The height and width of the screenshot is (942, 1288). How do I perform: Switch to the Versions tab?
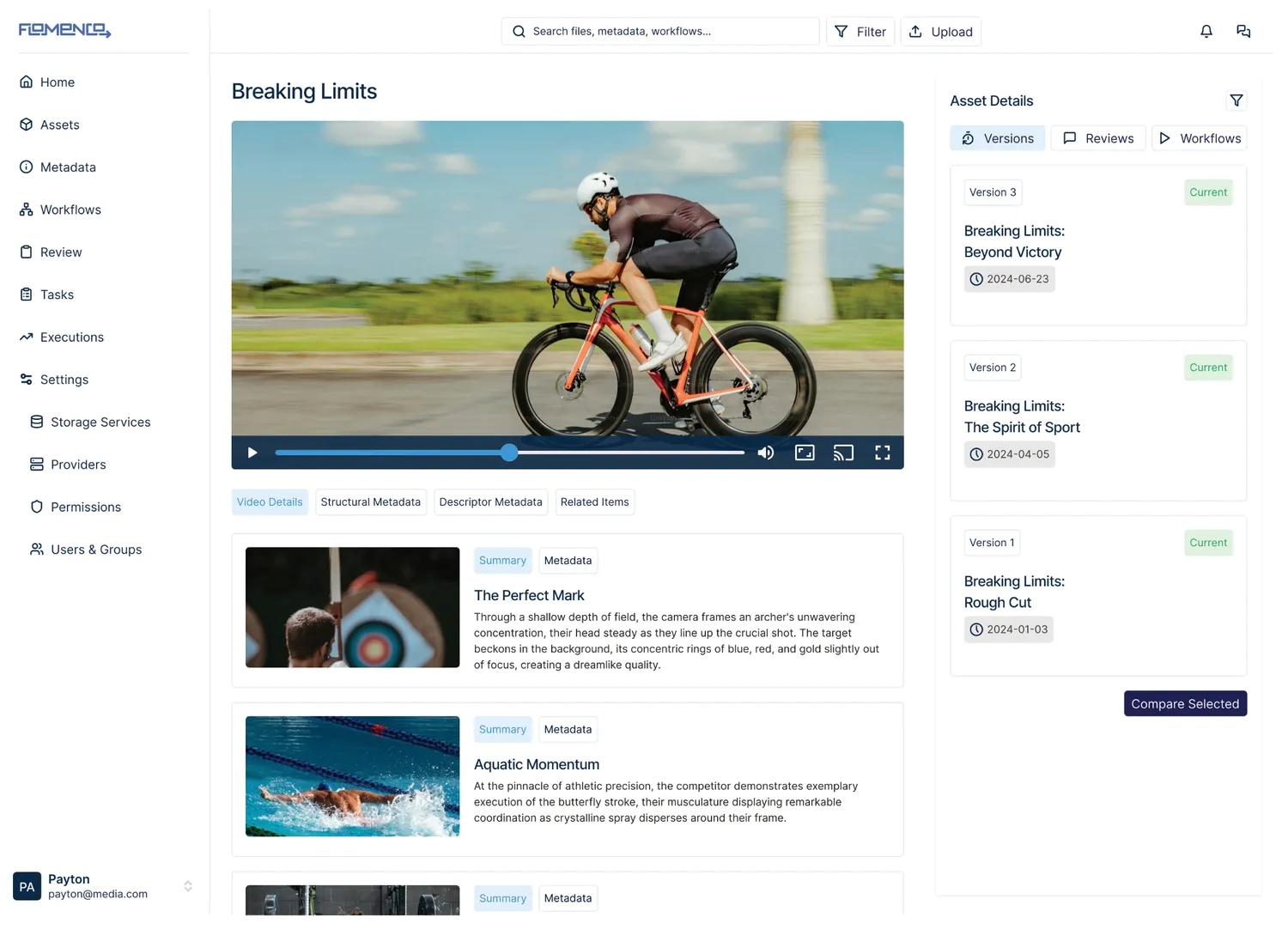998,138
